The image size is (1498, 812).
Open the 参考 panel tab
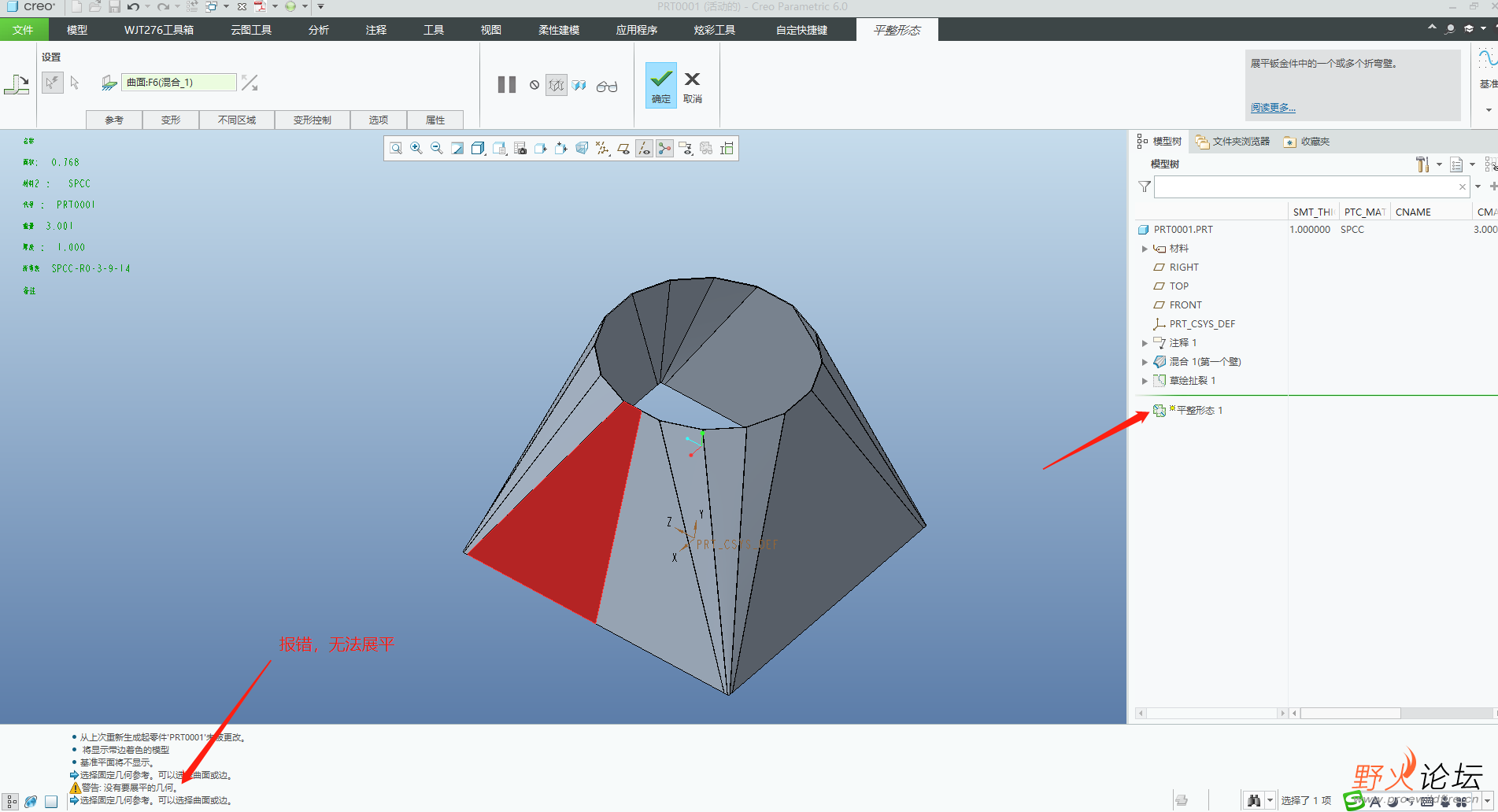(114, 120)
